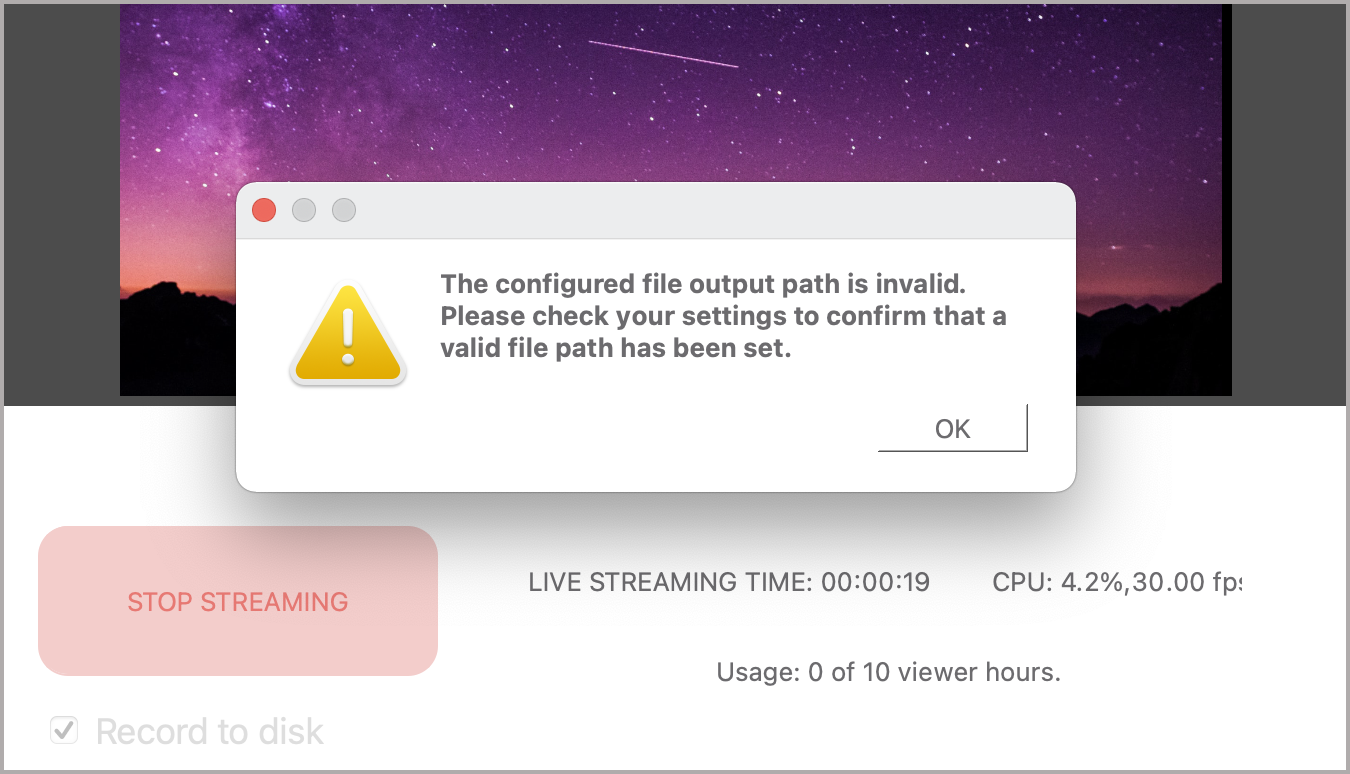The width and height of the screenshot is (1350, 774).
Task: Click the 'Record to disk' label text
Action: point(210,732)
